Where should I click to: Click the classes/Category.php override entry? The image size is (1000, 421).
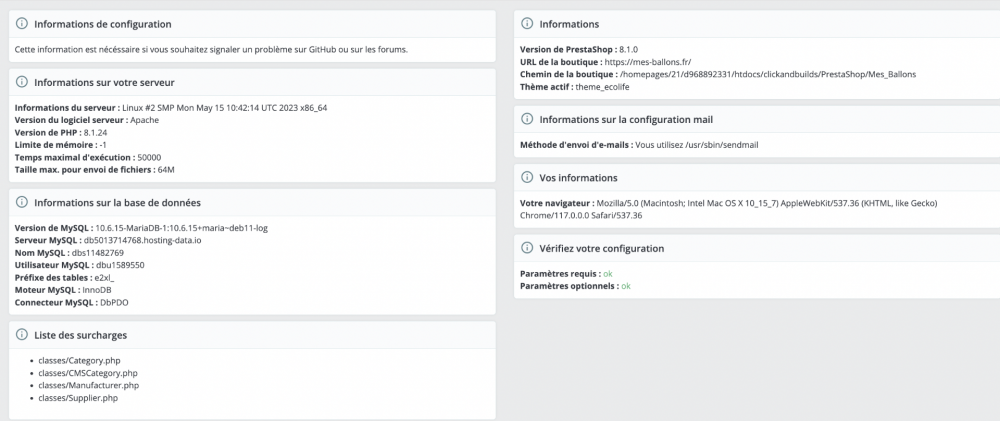pyautogui.click(x=79, y=360)
